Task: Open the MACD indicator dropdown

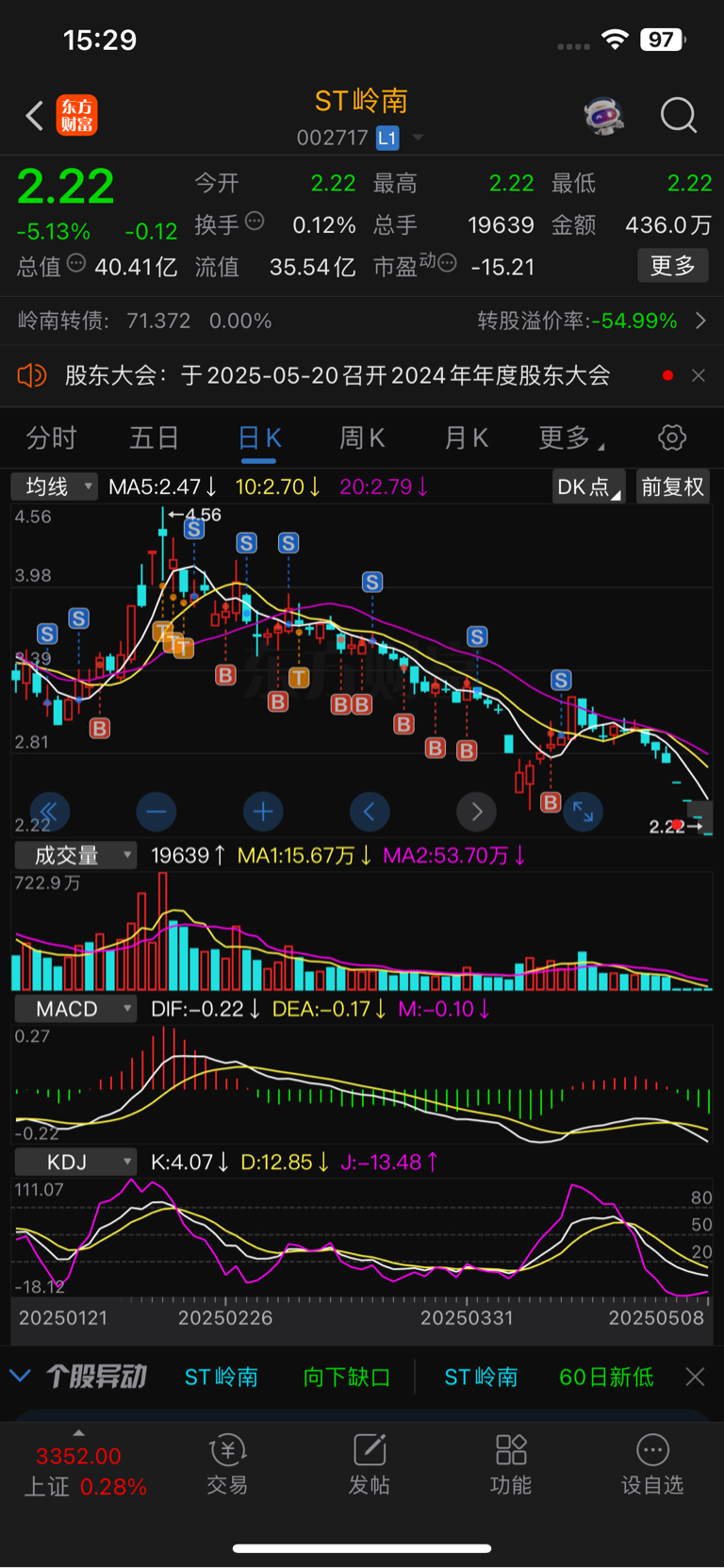Action: 75,1009
